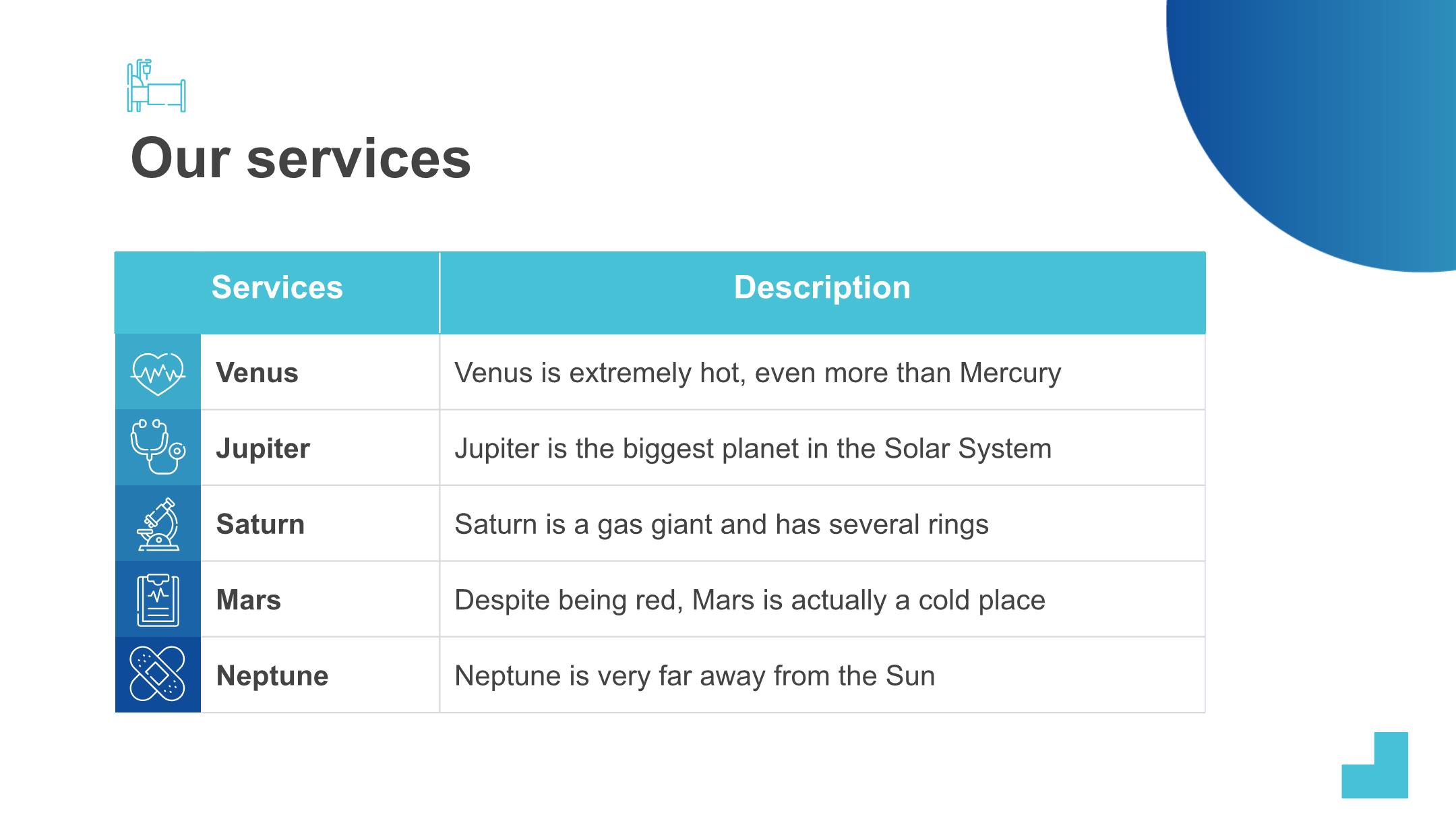
Task: Select the 'Services' table header cell
Action: [x=277, y=293]
